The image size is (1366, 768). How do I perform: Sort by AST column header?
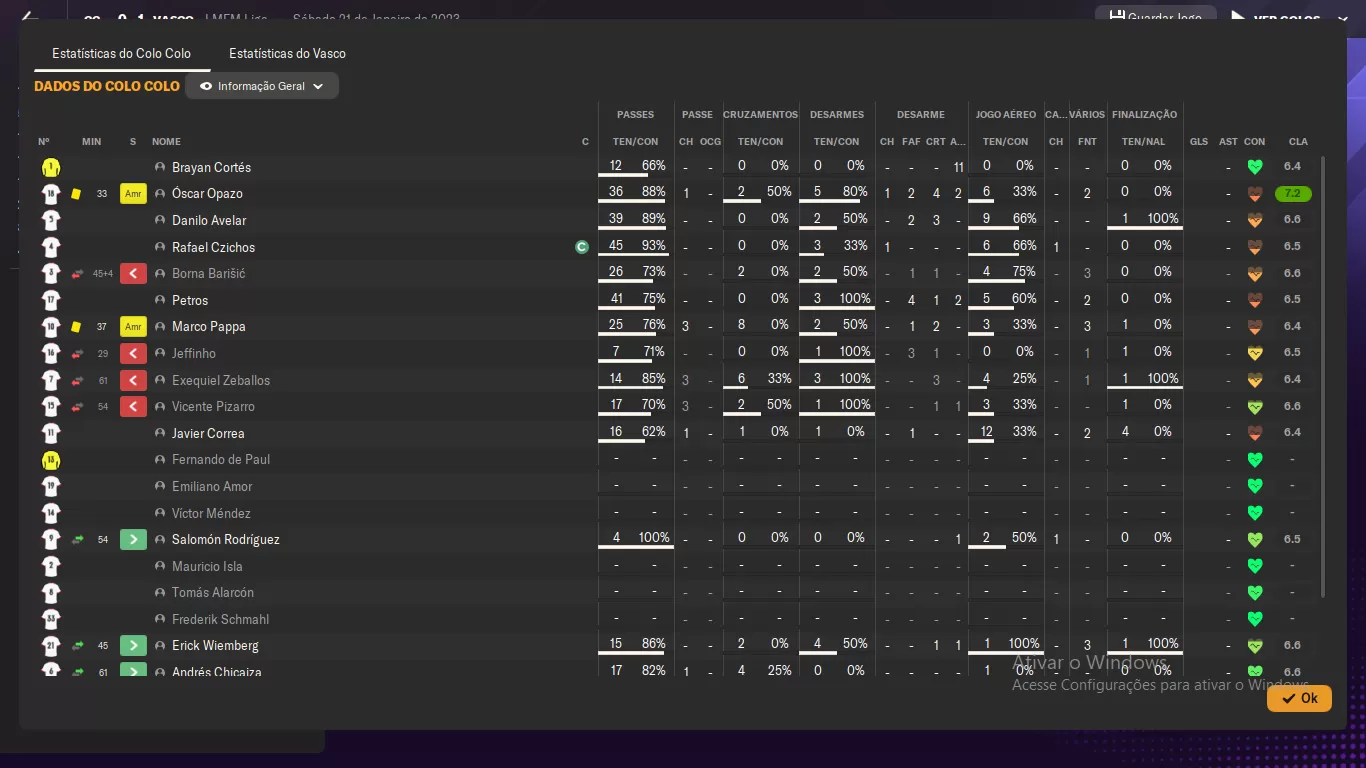pos(1228,142)
